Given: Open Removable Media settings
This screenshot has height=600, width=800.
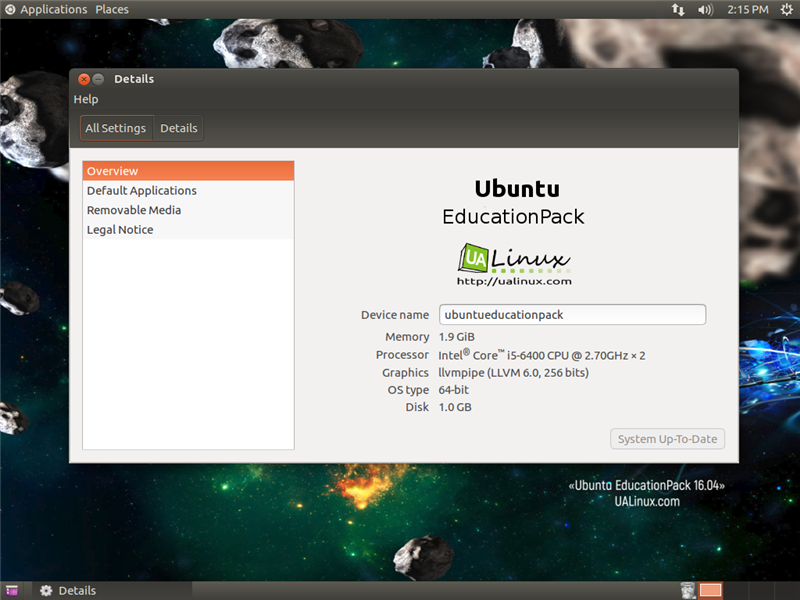Looking at the screenshot, I should pyautogui.click(x=188, y=210).
